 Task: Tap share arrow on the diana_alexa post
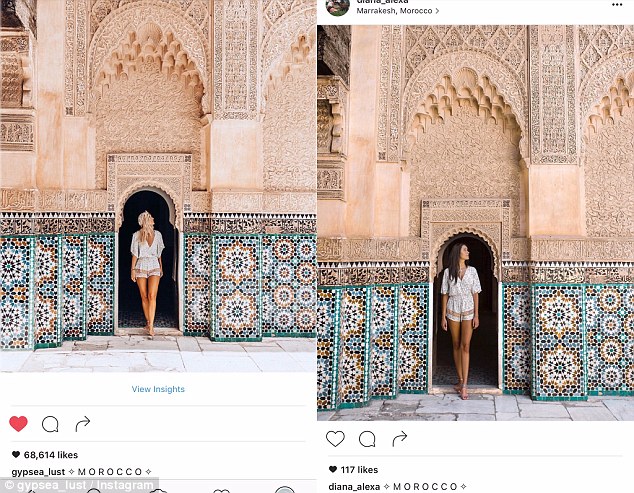pos(400,439)
